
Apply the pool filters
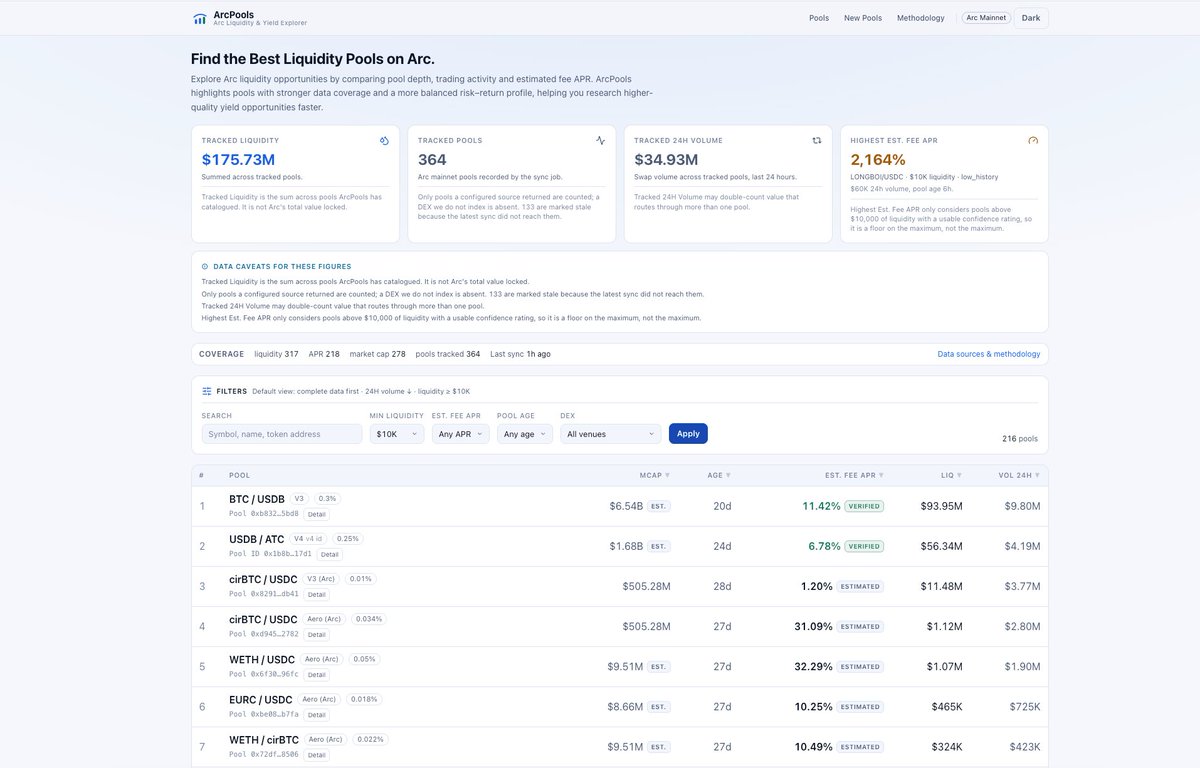pos(688,434)
